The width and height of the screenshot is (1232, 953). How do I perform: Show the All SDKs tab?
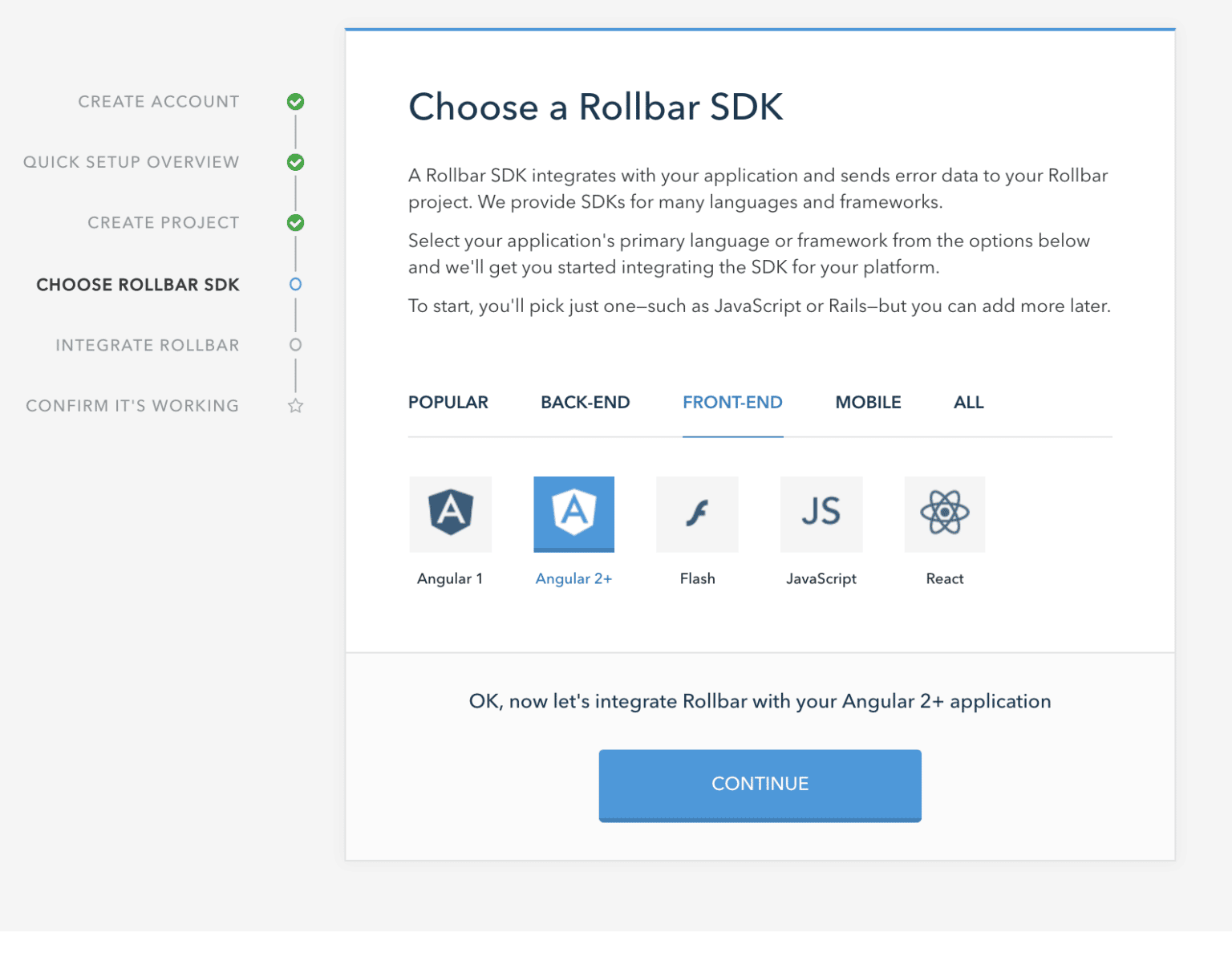(968, 403)
